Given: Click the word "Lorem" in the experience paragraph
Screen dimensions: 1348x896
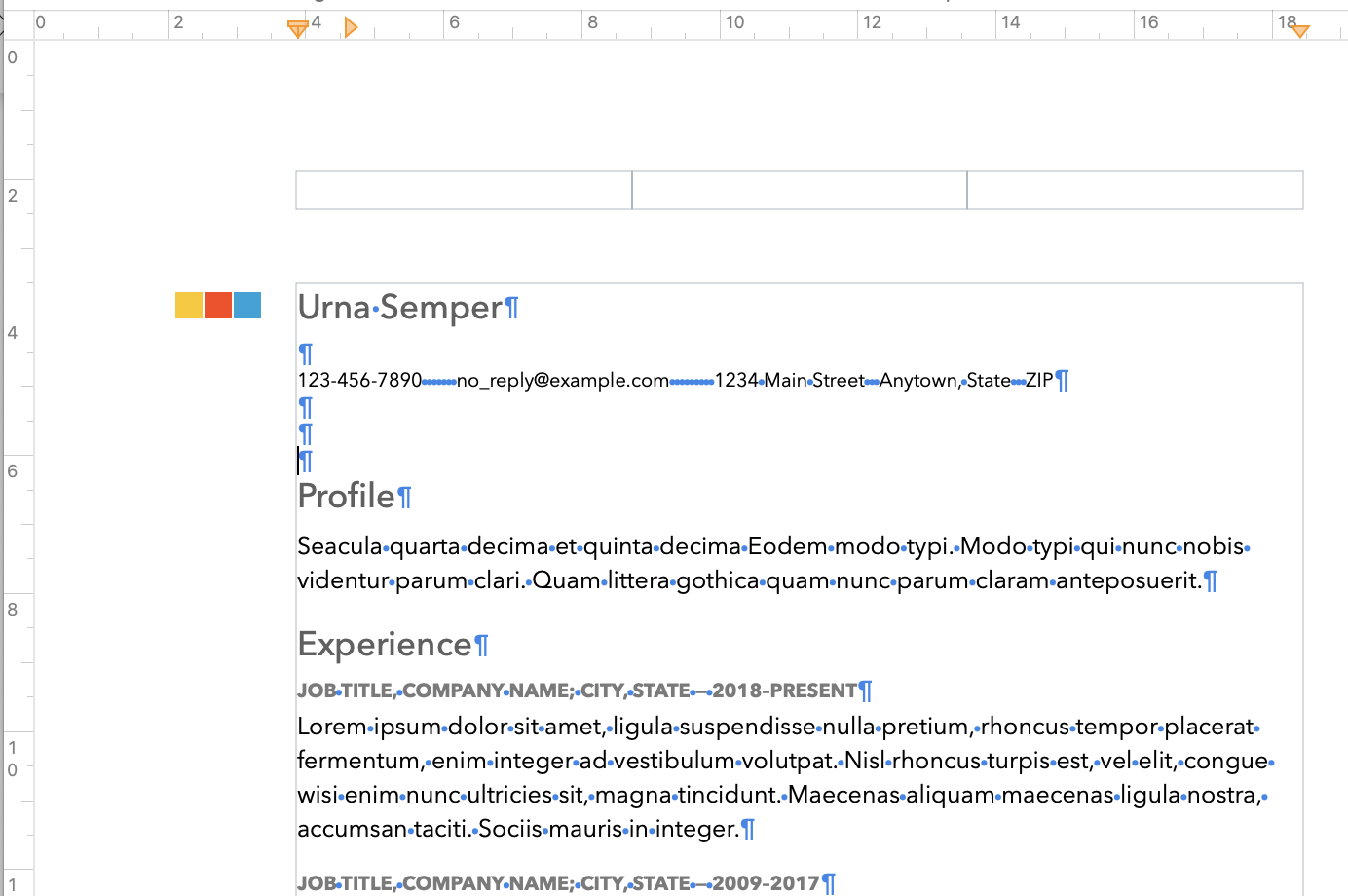Looking at the screenshot, I should [332, 727].
